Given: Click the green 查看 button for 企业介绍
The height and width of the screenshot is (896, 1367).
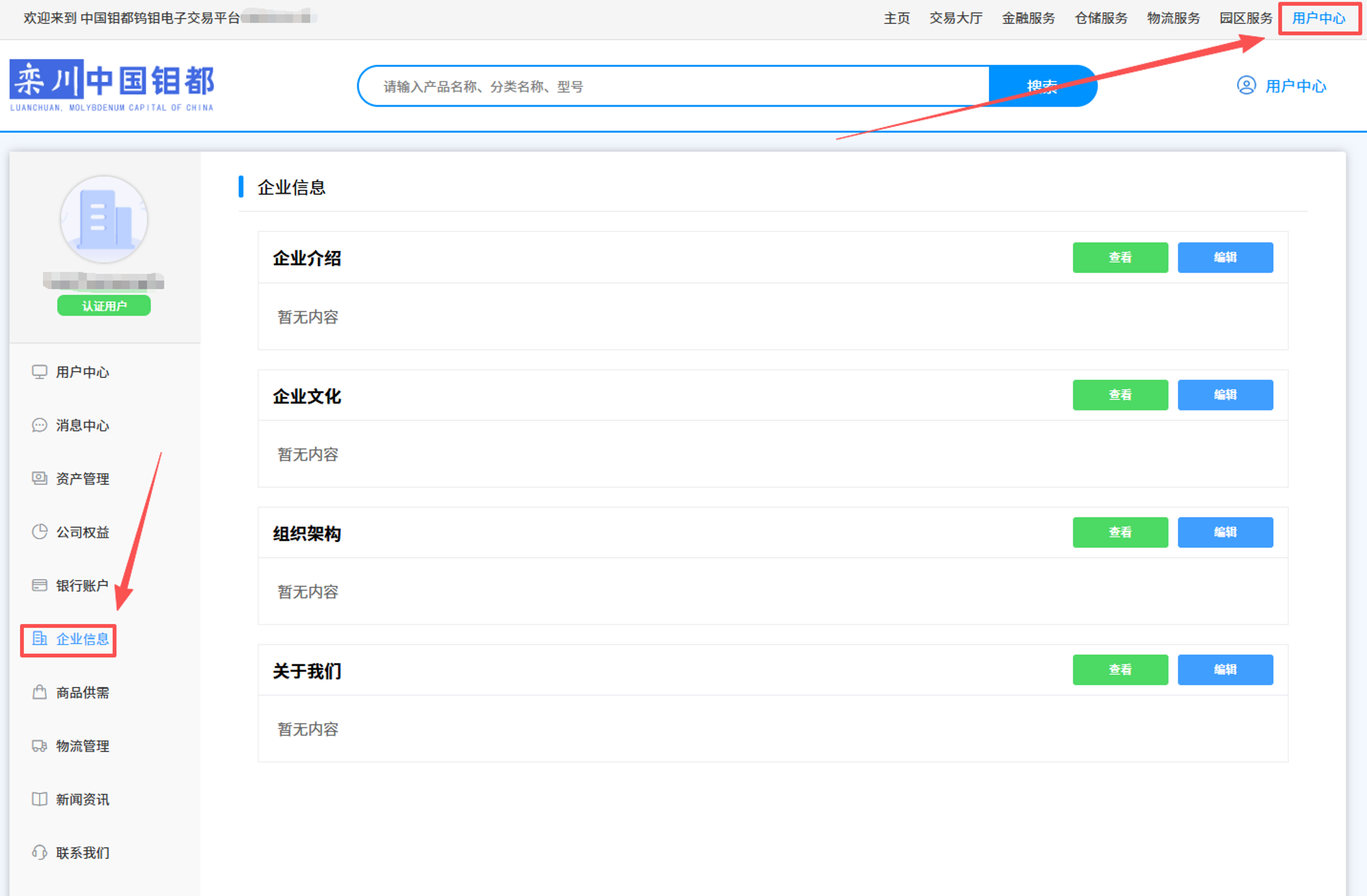Looking at the screenshot, I should coord(1120,258).
